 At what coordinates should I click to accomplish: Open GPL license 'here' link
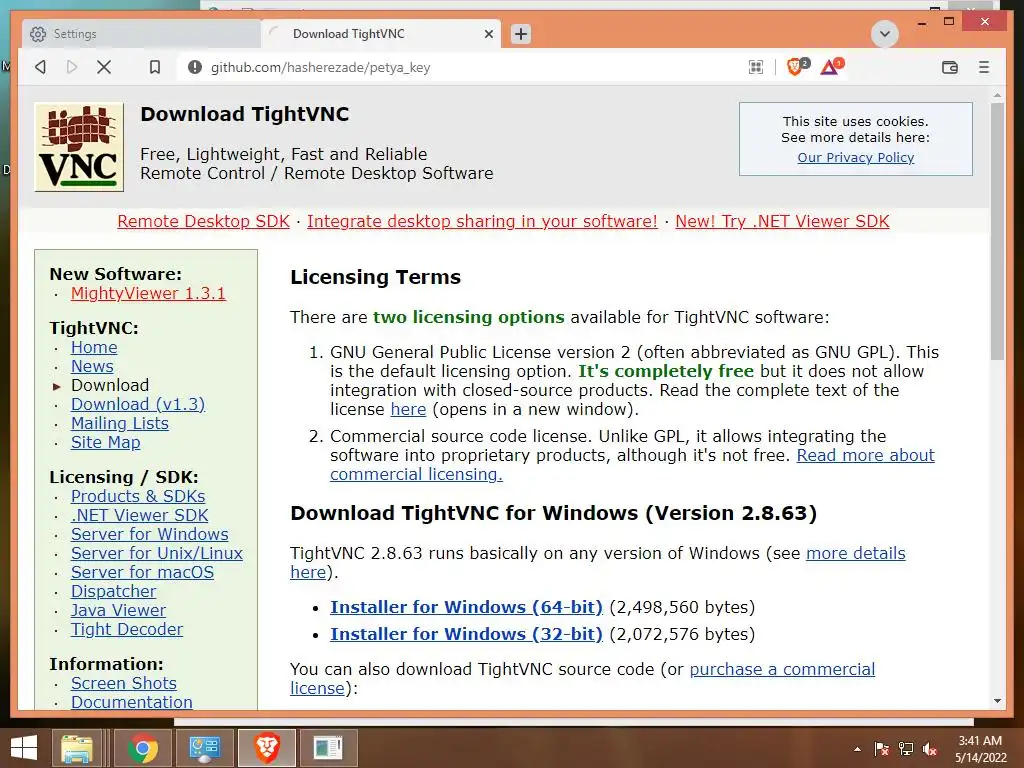point(408,409)
